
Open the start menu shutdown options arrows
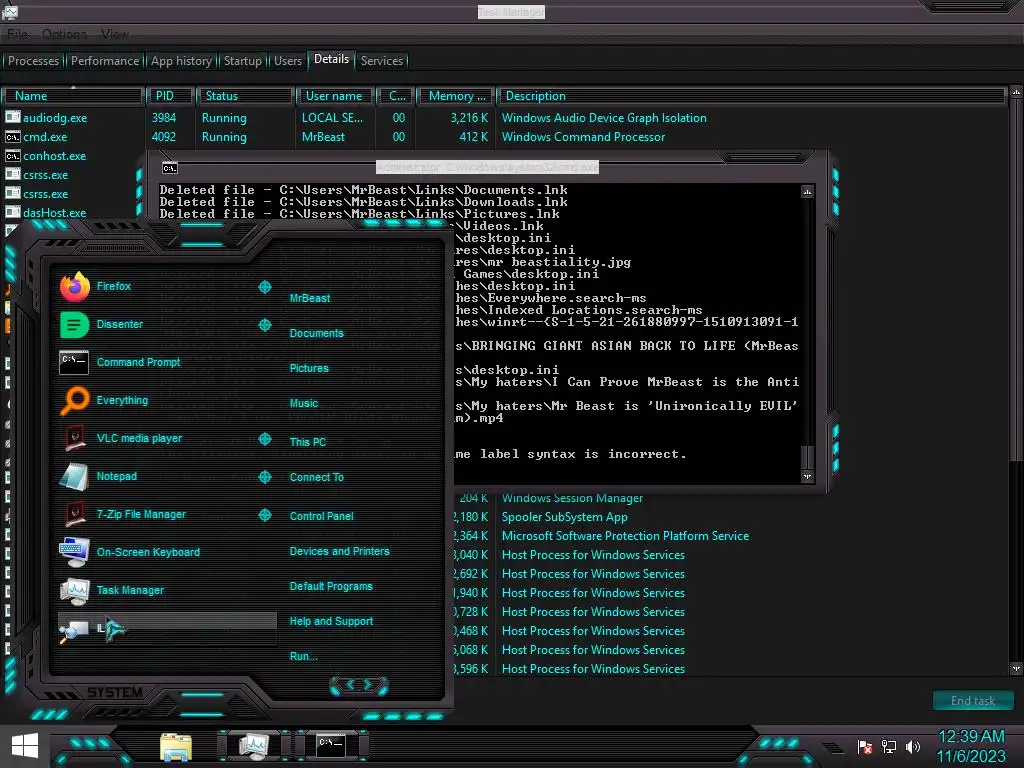click(x=359, y=685)
